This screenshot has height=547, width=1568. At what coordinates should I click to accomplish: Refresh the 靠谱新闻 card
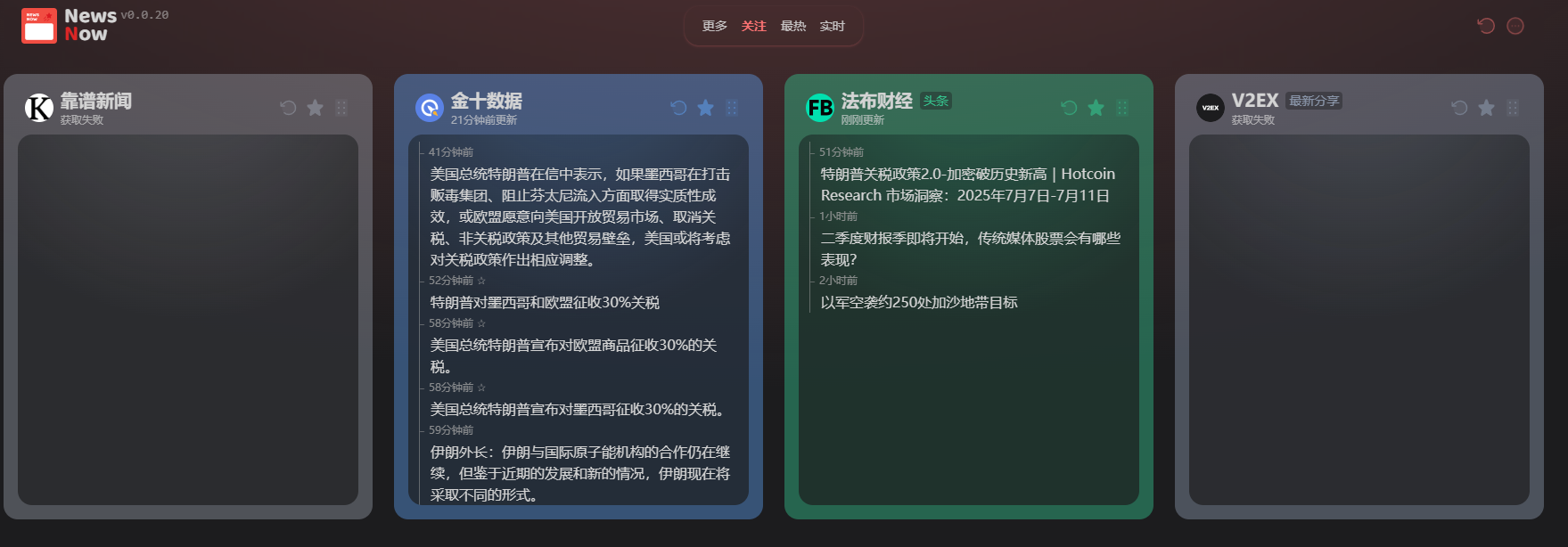[x=288, y=108]
